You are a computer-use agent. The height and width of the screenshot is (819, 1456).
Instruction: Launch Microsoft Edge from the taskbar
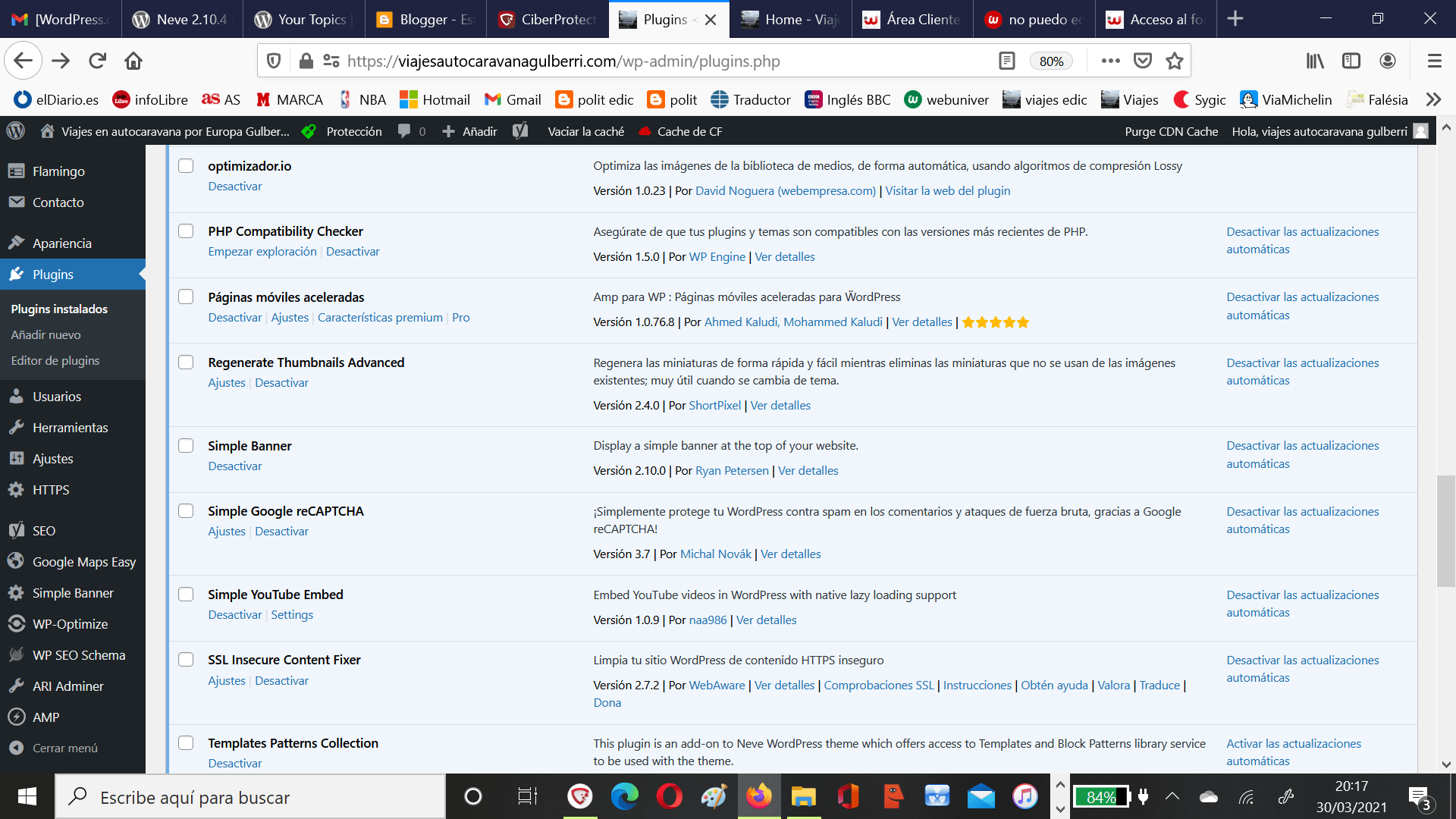624,796
